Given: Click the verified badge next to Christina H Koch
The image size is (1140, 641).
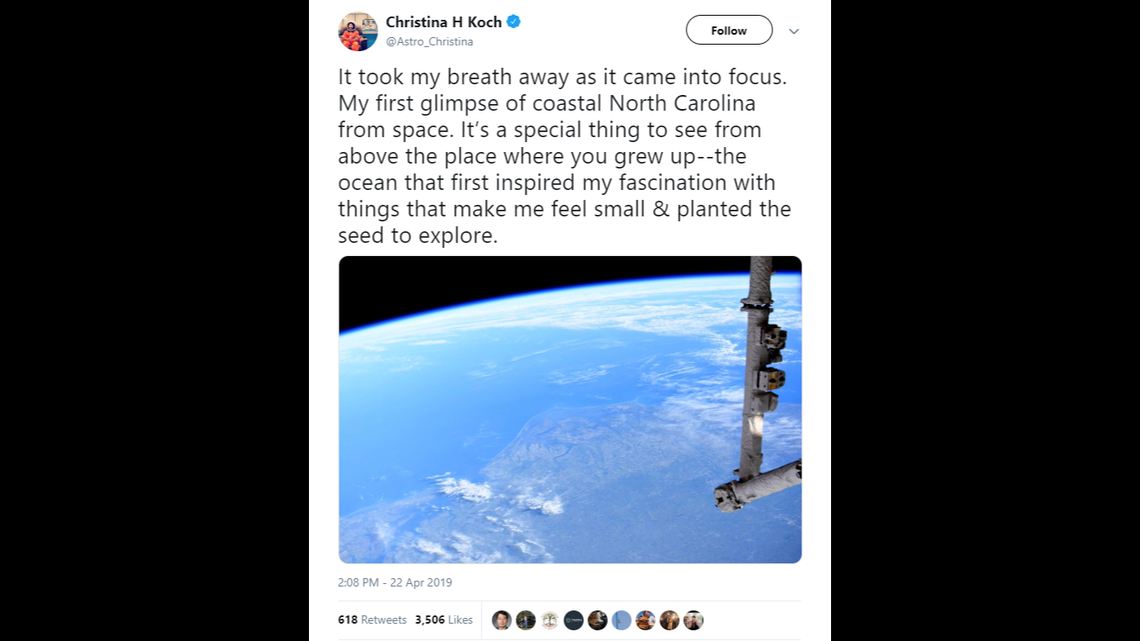Looking at the screenshot, I should pos(515,22).
